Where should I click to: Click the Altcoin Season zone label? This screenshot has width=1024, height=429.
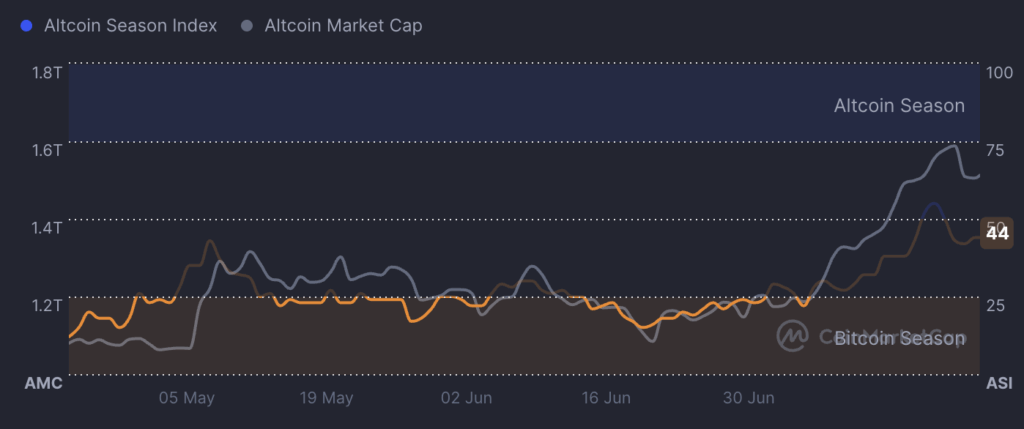899,106
